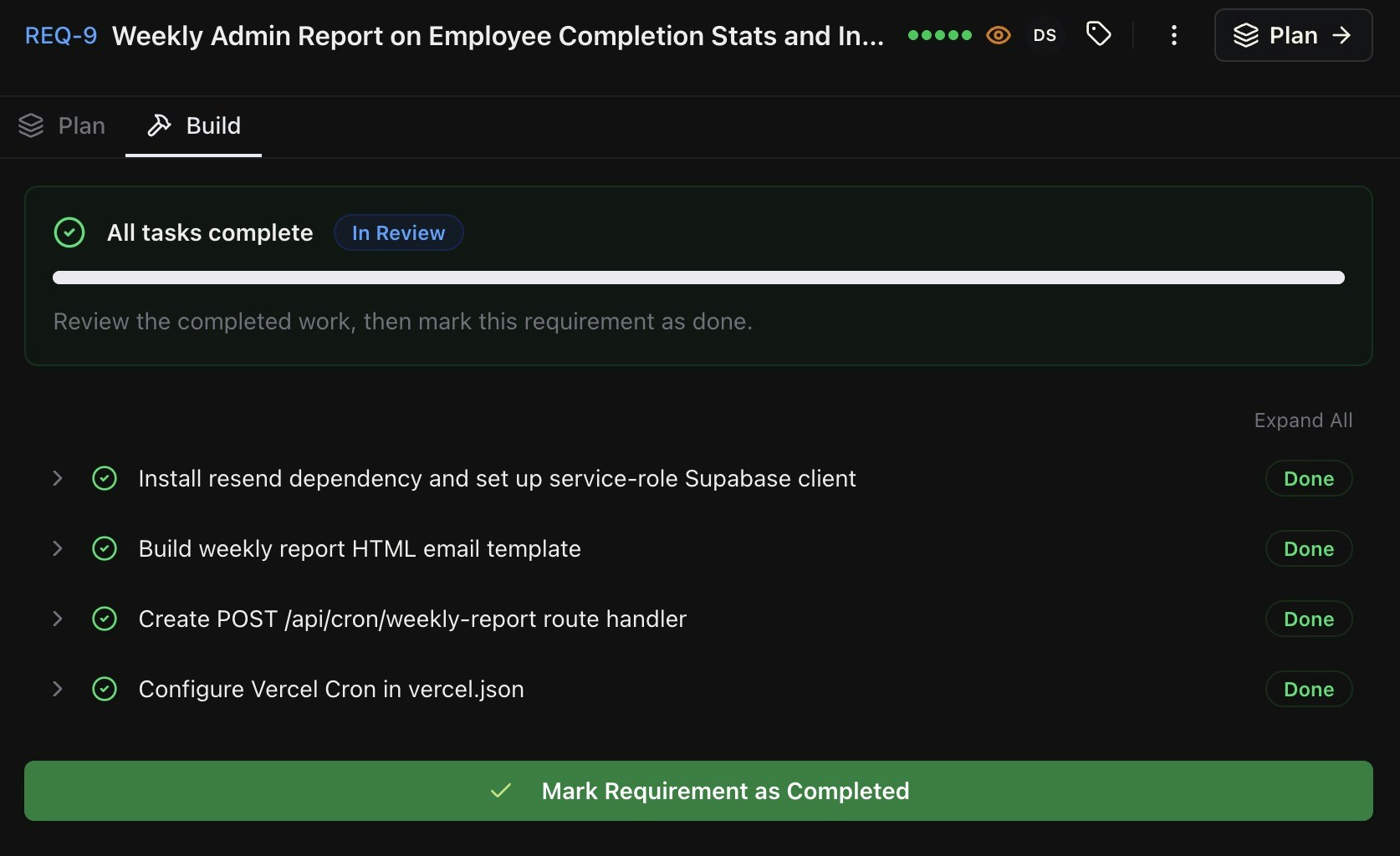Open the three-dot overflow menu
Screen dimensions: 1400x856
(x=1174, y=35)
